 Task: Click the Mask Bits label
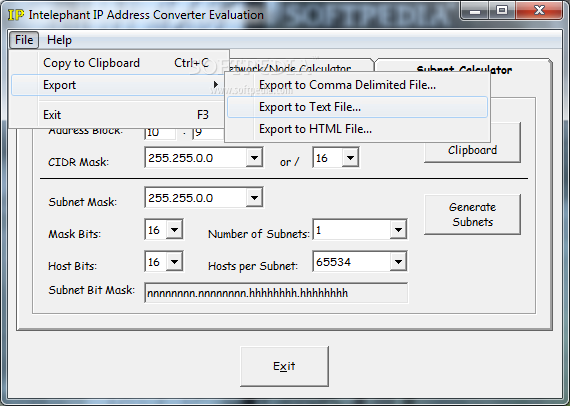[x=74, y=234]
